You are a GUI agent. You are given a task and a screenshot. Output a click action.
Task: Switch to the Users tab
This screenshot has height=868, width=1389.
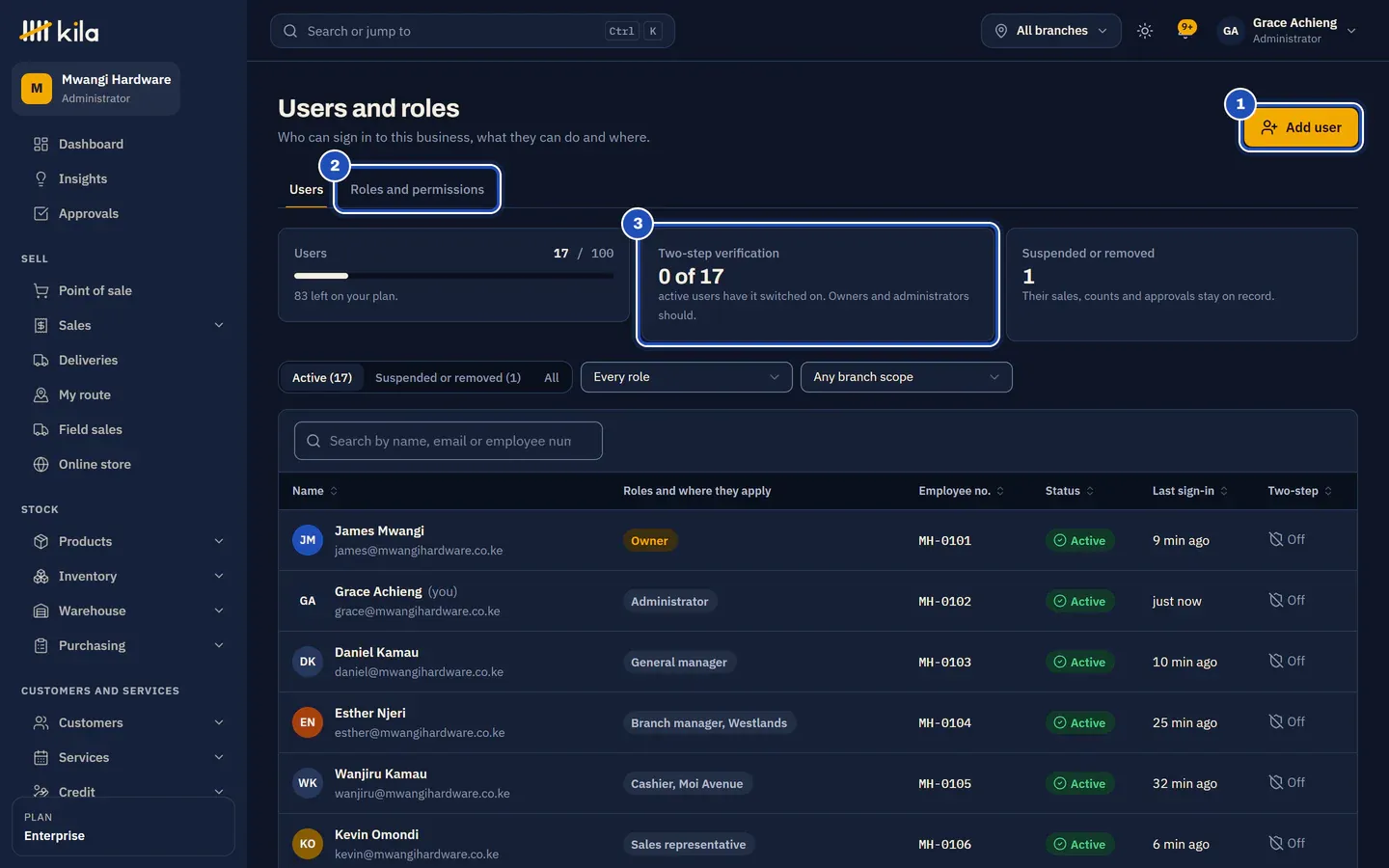(307, 190)
